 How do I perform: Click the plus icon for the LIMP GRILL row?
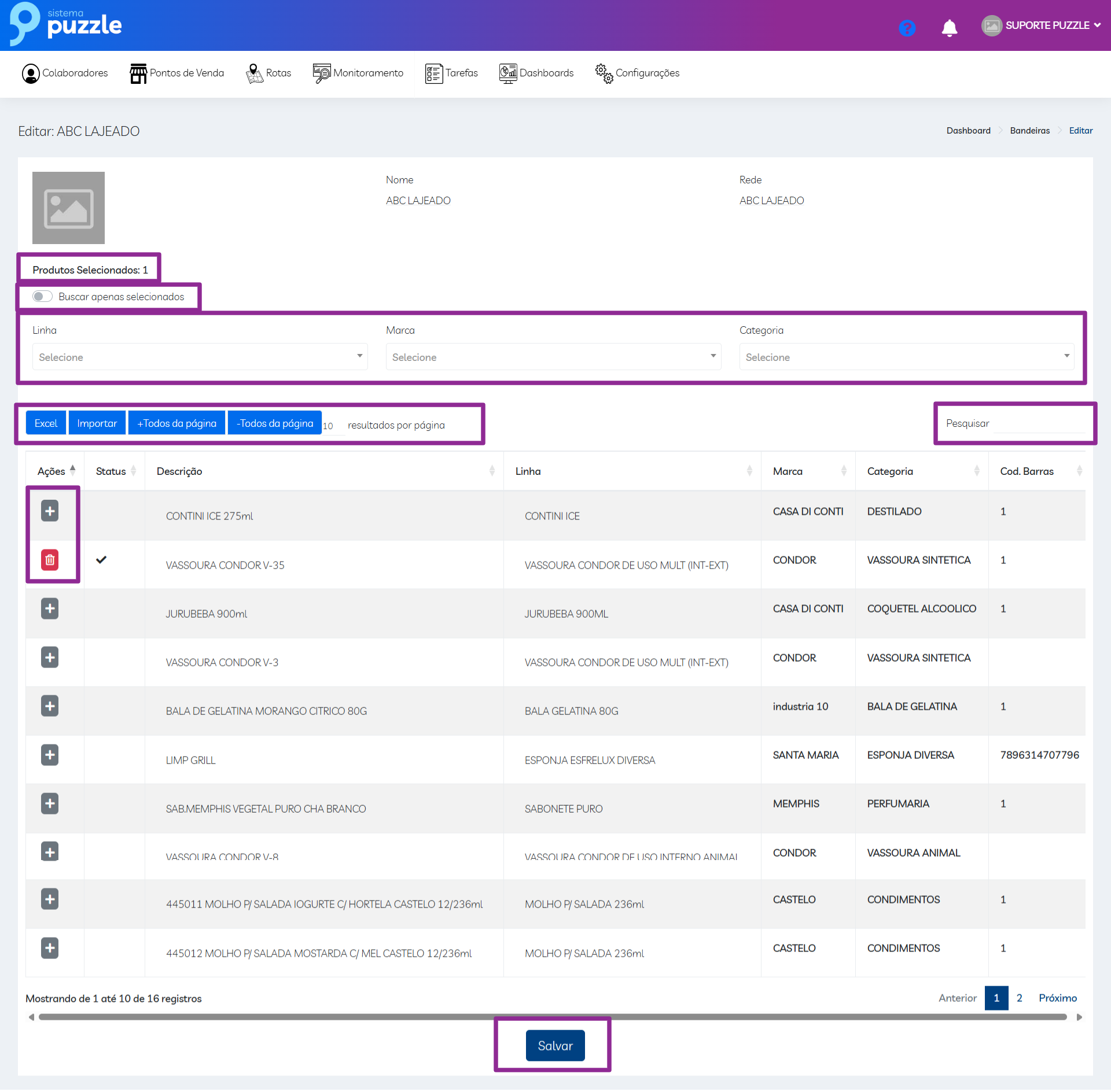coord(50,755)
